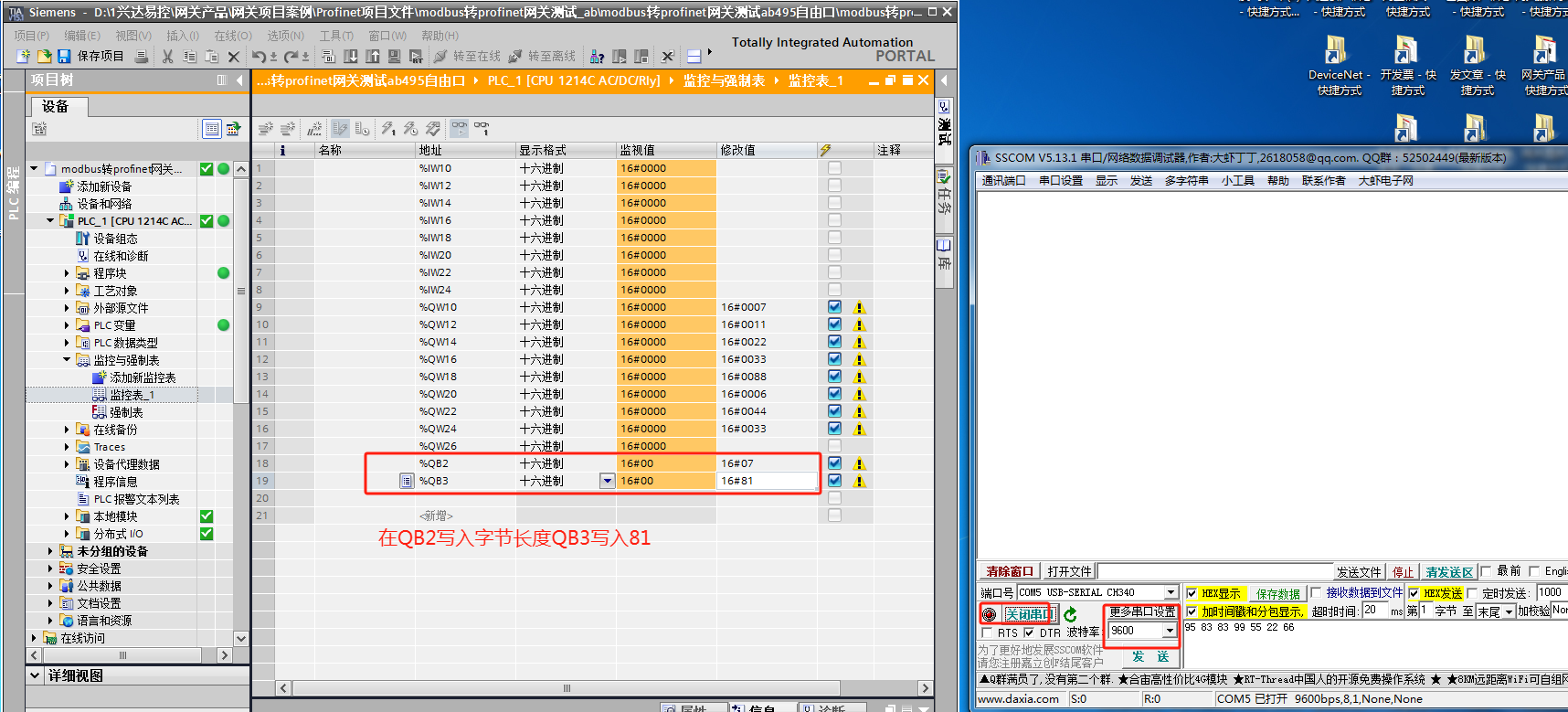Collapse the 监控与强制表 tree node
The image size is (1568, 712).
pos(67,360)
